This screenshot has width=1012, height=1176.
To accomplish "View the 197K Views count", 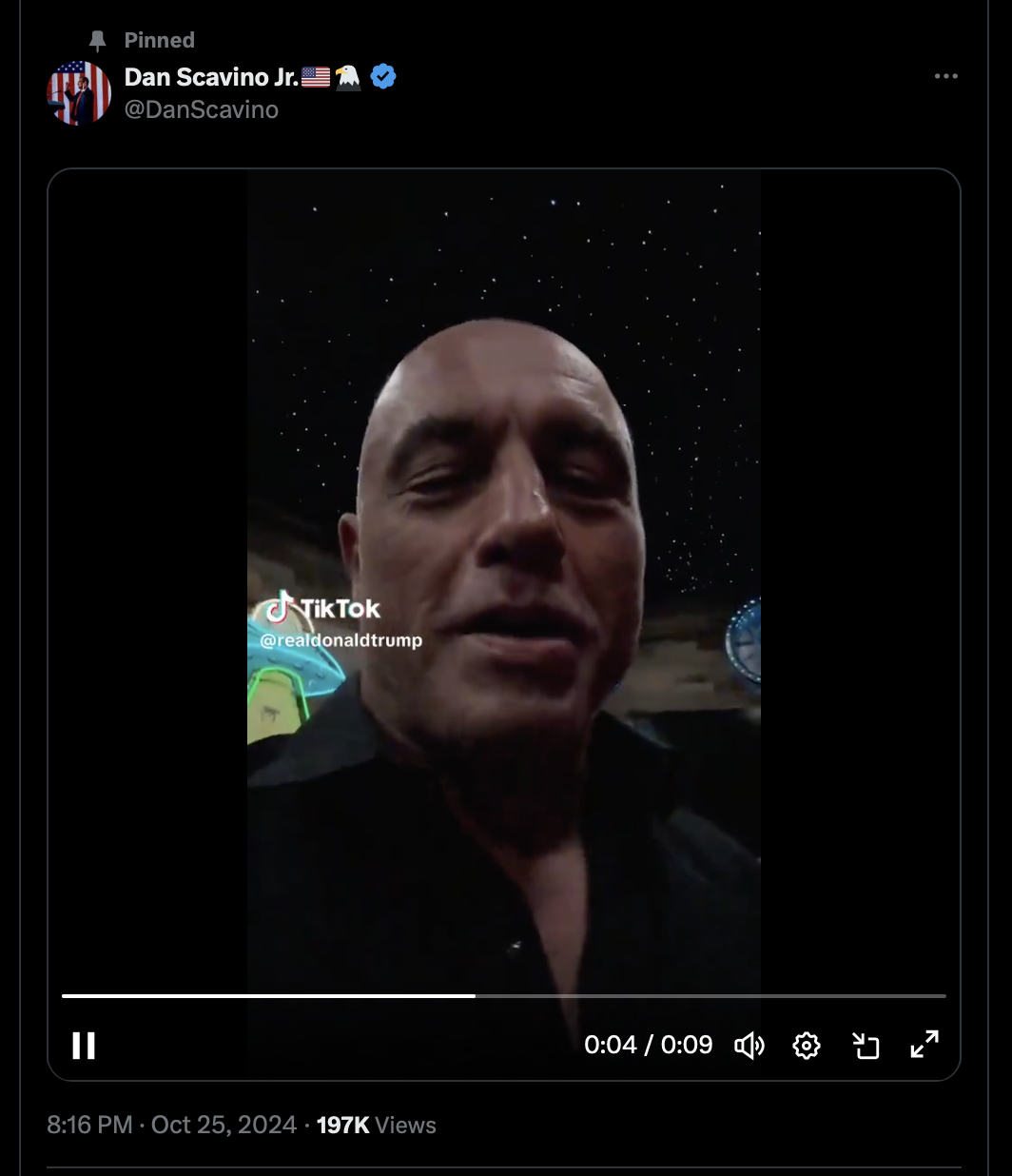I will coord(377,1125).
